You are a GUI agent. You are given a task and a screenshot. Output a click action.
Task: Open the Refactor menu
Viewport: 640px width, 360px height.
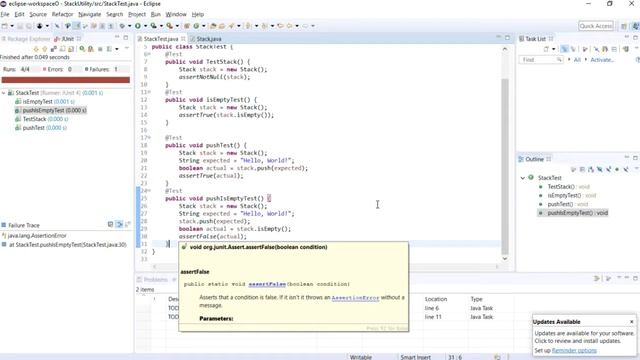(x=62, y=14)
